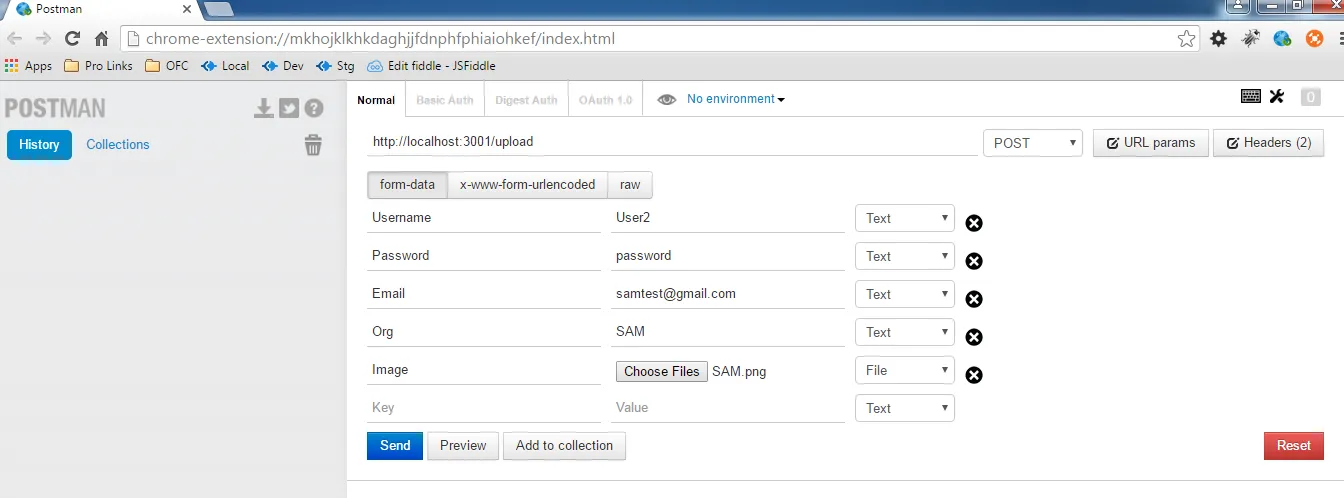This screenshot has width=1344, height=498.
Task: Open type dropdown for empty Key row
Action: tap(905, 408)
